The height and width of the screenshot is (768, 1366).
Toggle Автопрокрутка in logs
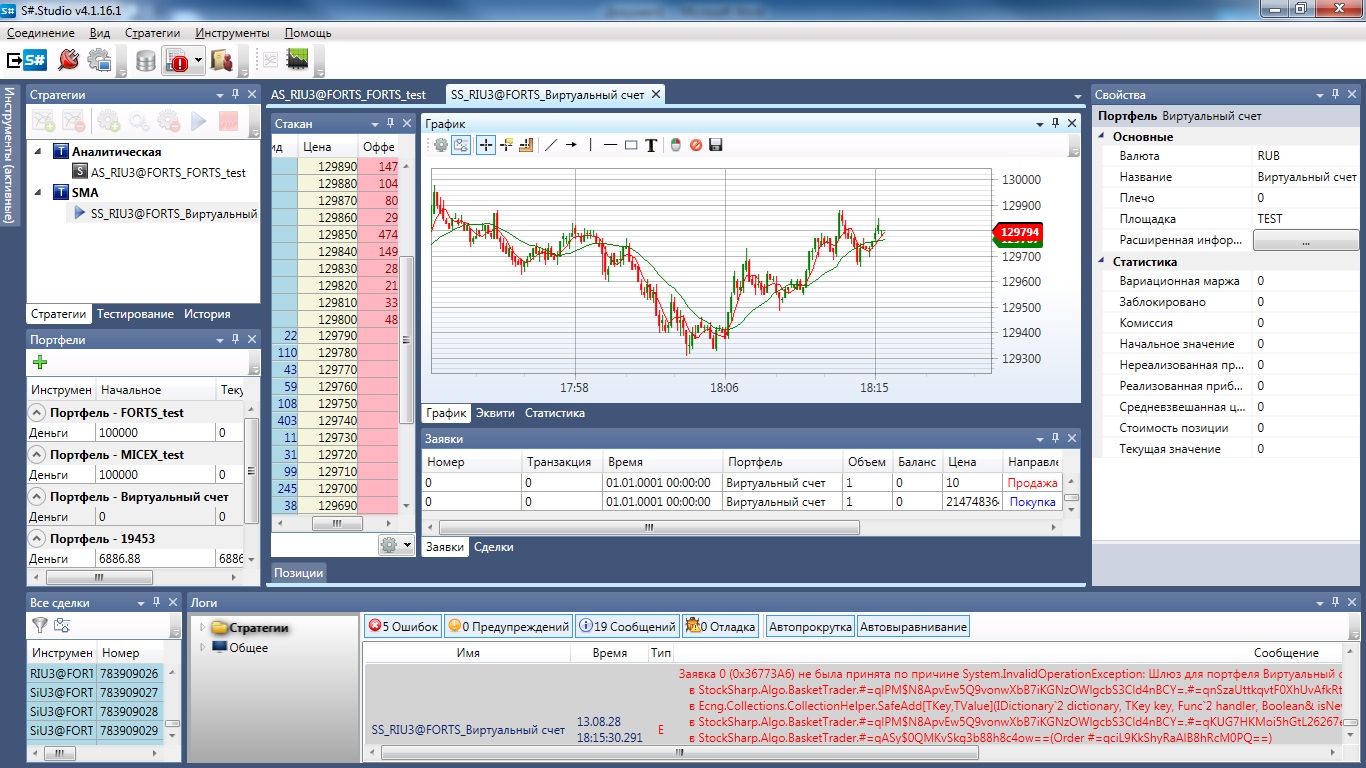point(810,627)
